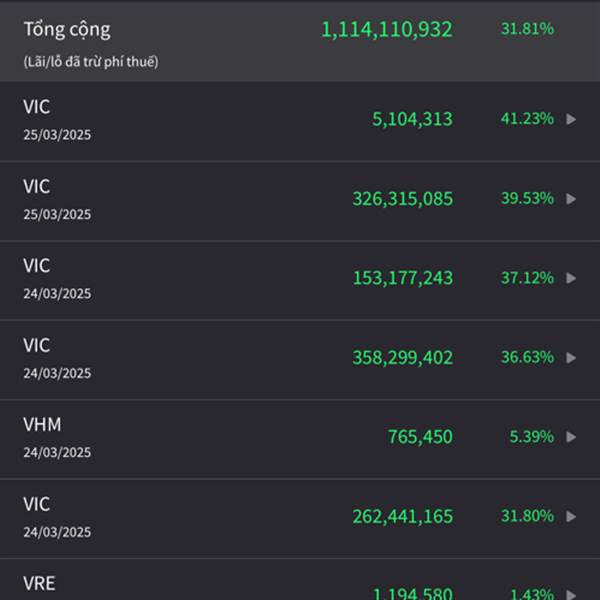Expand VIC 39.53% row arrow

(571, 199)
